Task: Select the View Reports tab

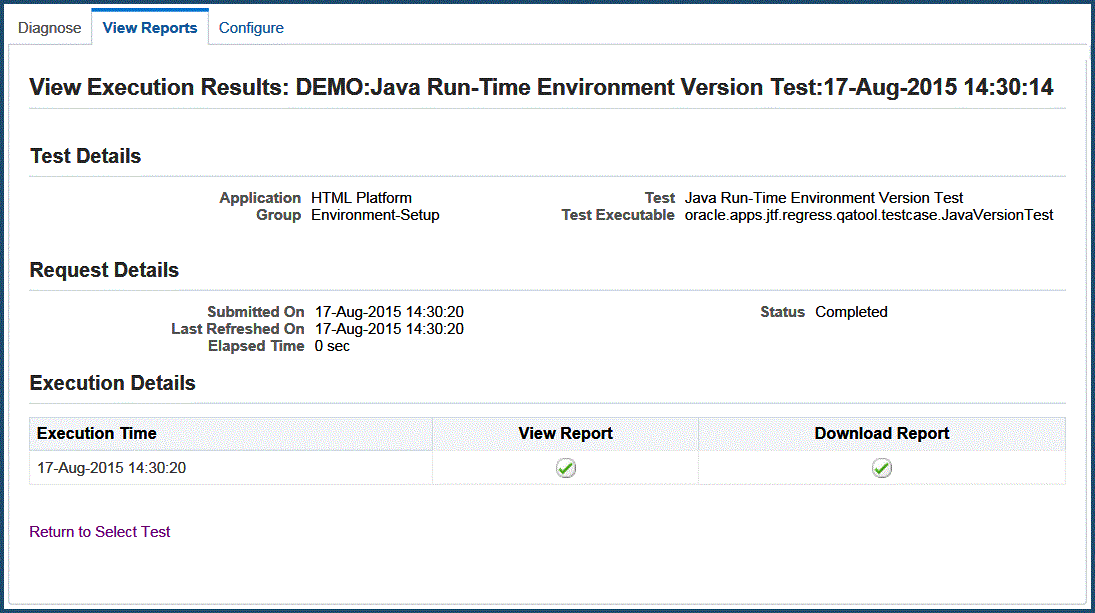Action: 150,28
